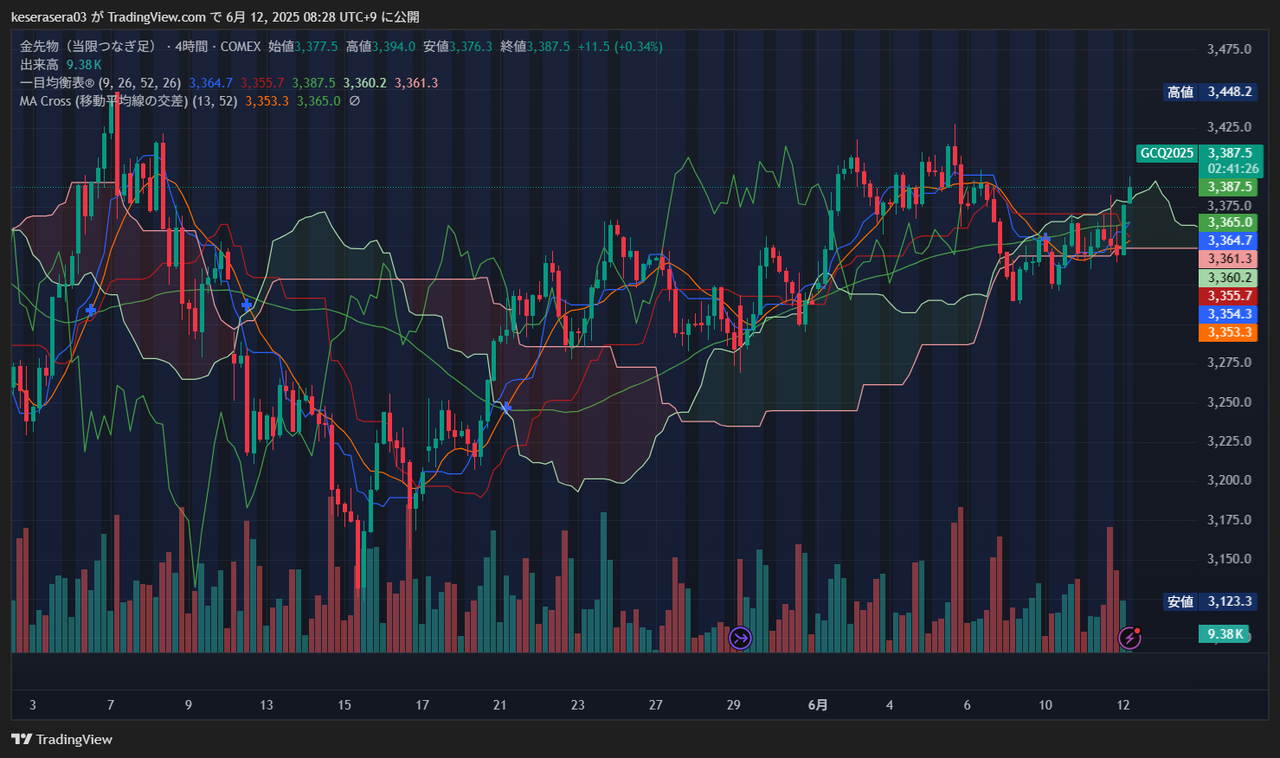
Task: Click the orange 3,353.3 price tag
Action: (1229, 332)
